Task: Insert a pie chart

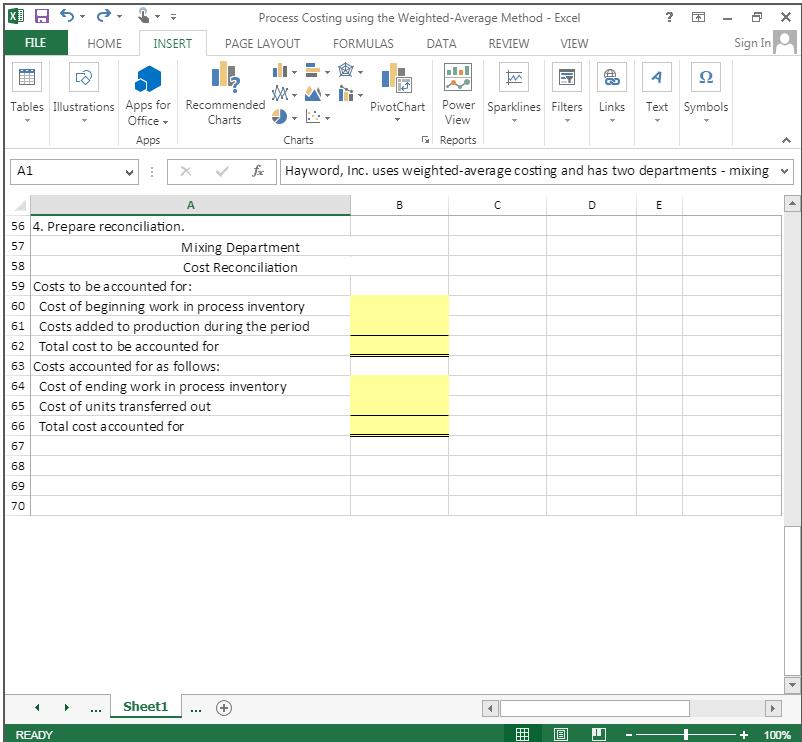Action: pos(279,116)
